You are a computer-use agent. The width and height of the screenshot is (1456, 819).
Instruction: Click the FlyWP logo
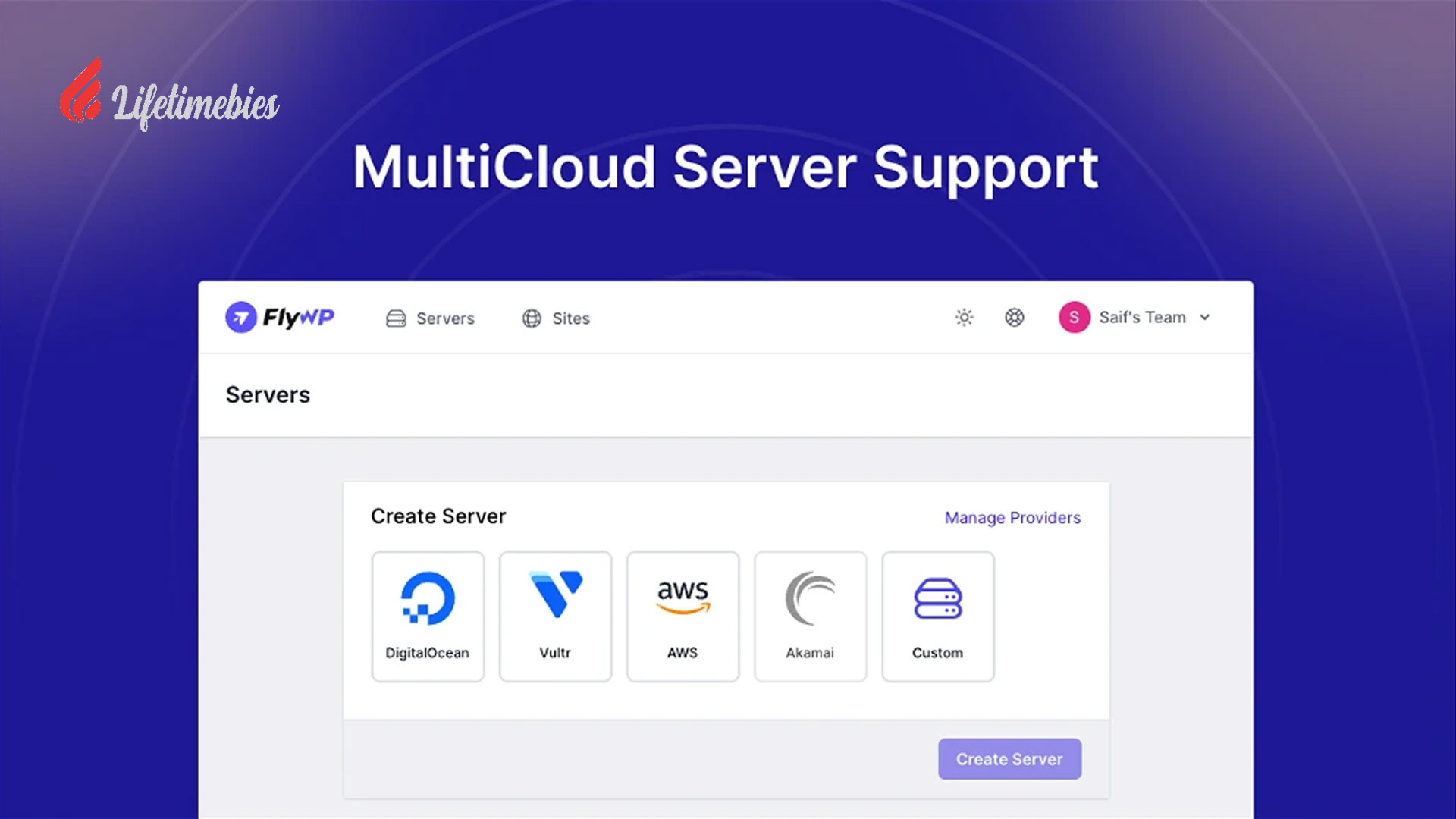click(x=280, y=317)
